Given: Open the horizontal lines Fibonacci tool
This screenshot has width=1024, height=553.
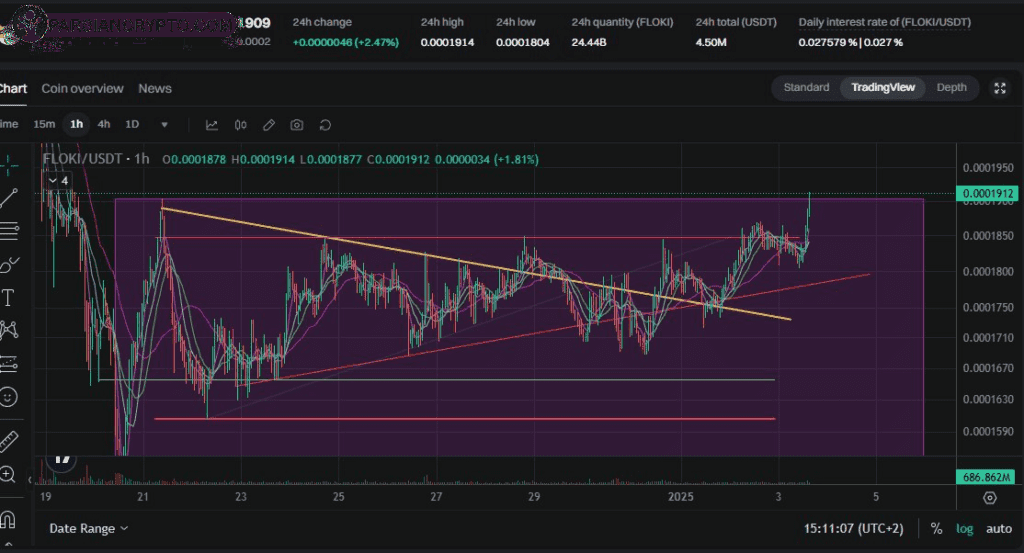Looking at the screenshot, I should point(8,230).
